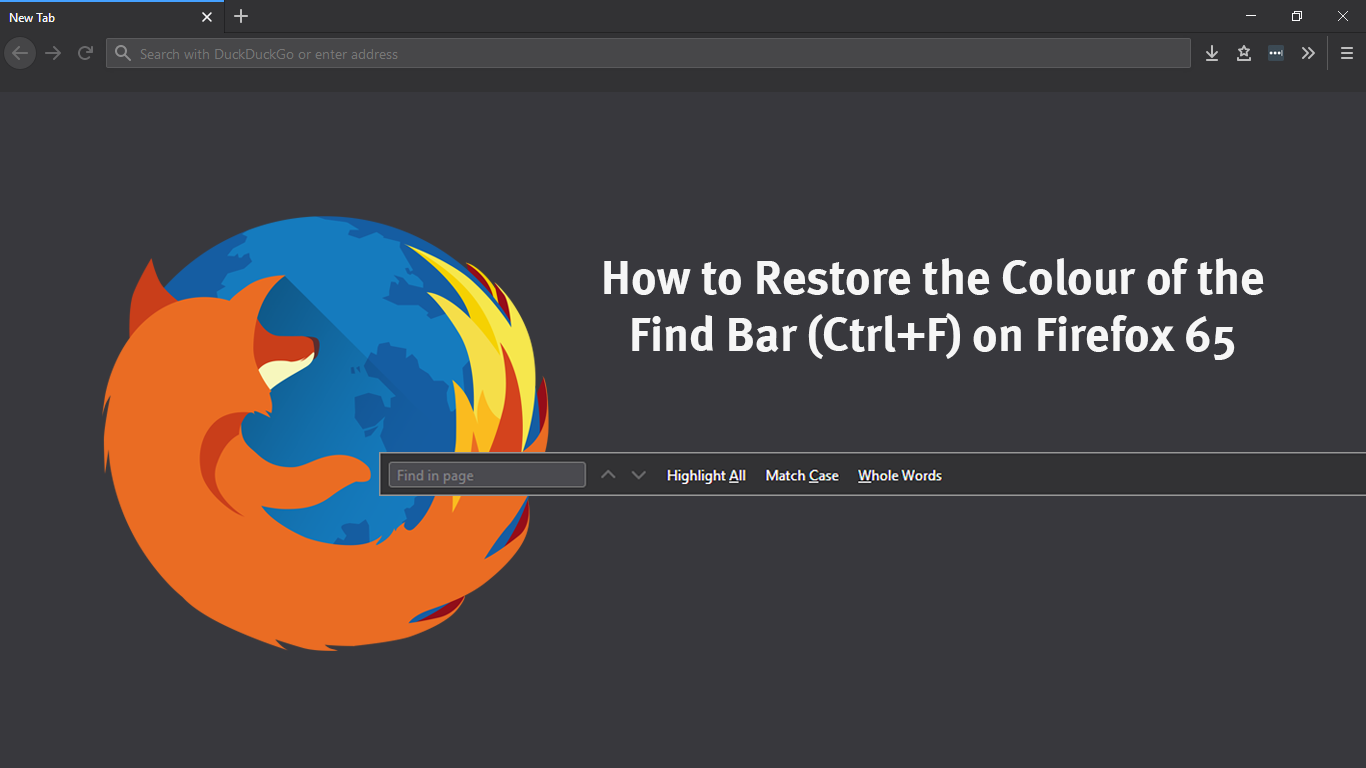Toggle Match Case in find bar
Image resolution: width=1366 pixels, height=768 pixels.
[802, 475]
